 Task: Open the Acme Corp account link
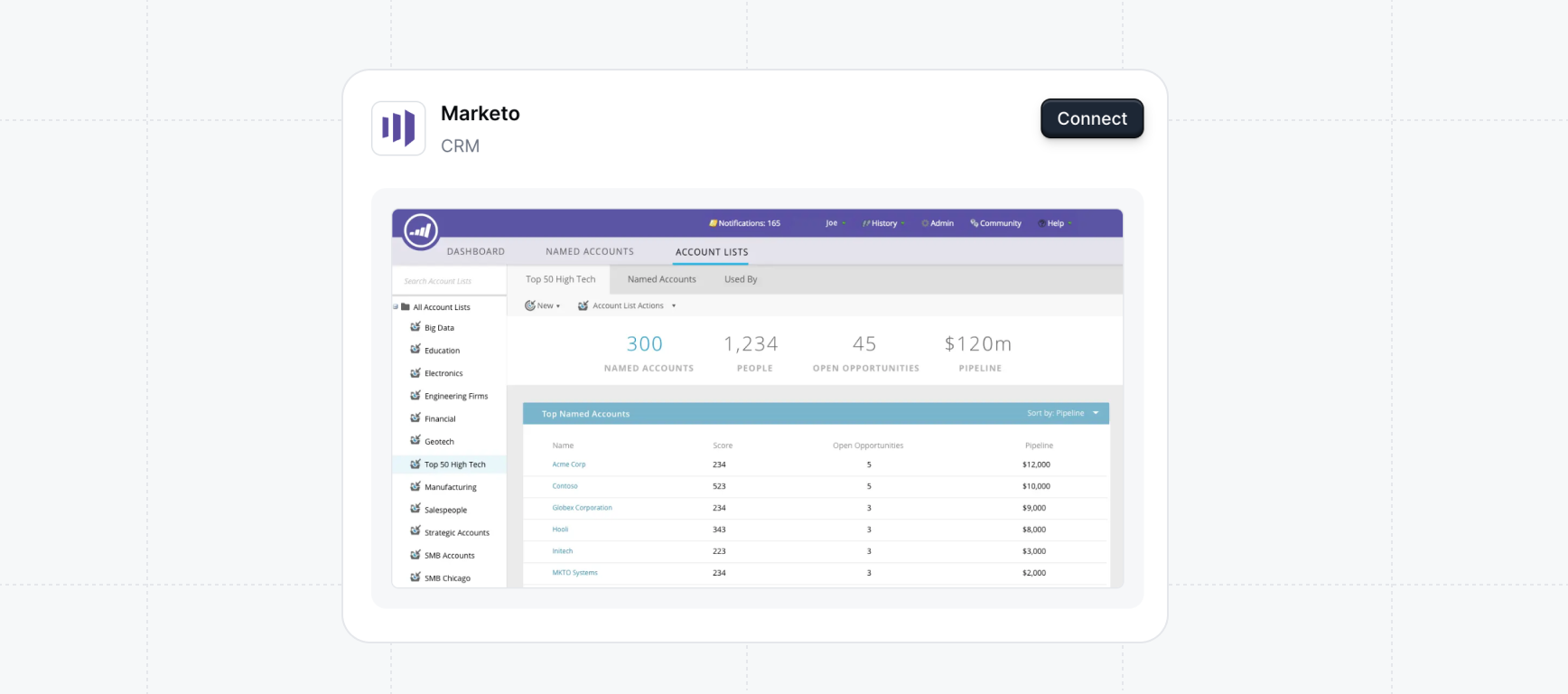(569, 464)
